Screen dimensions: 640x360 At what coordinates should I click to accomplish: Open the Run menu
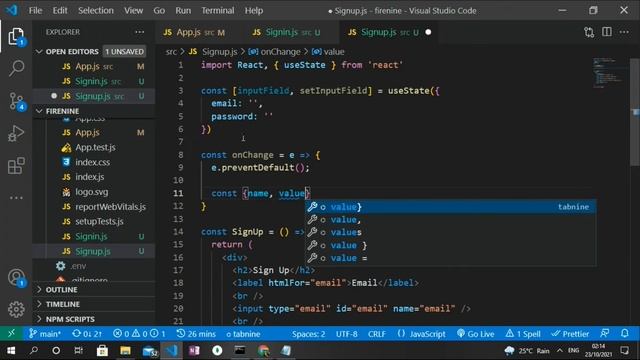coord(183,11)
